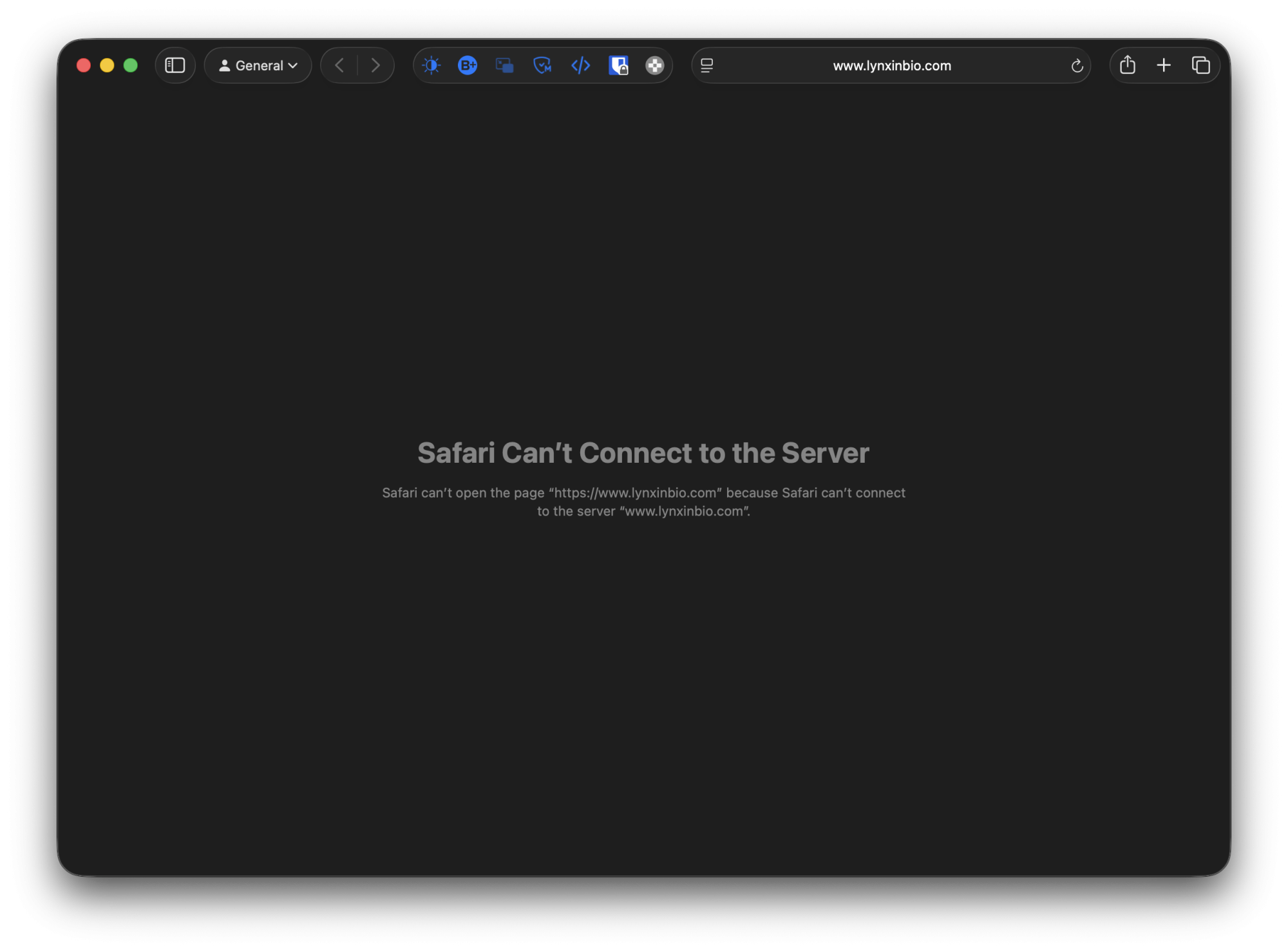Screen dimensions: 1288x952
Task: Open the B+ extension in the toolbar
Action: point(468,65)
